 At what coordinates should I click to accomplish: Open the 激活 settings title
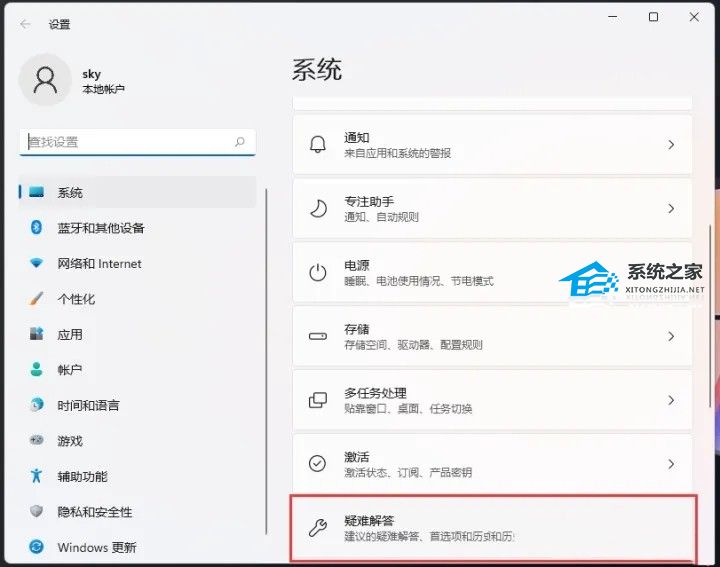[357, 456]
